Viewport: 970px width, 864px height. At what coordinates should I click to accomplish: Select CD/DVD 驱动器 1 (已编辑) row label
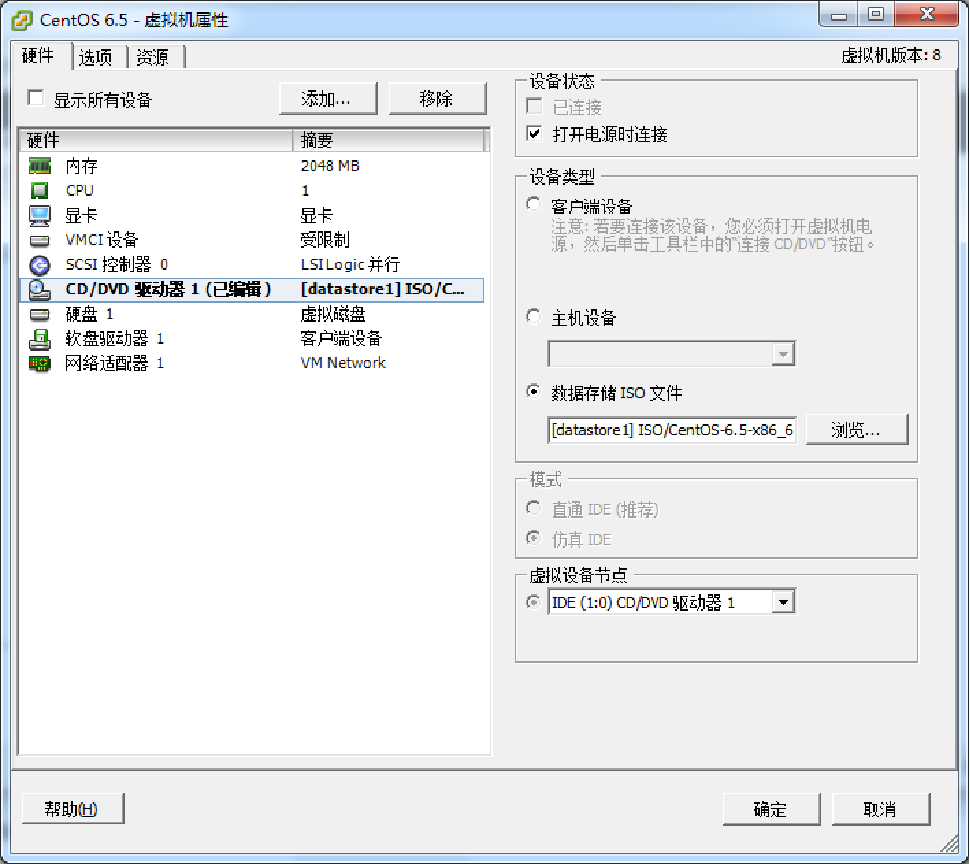click(x=168, y=289)
